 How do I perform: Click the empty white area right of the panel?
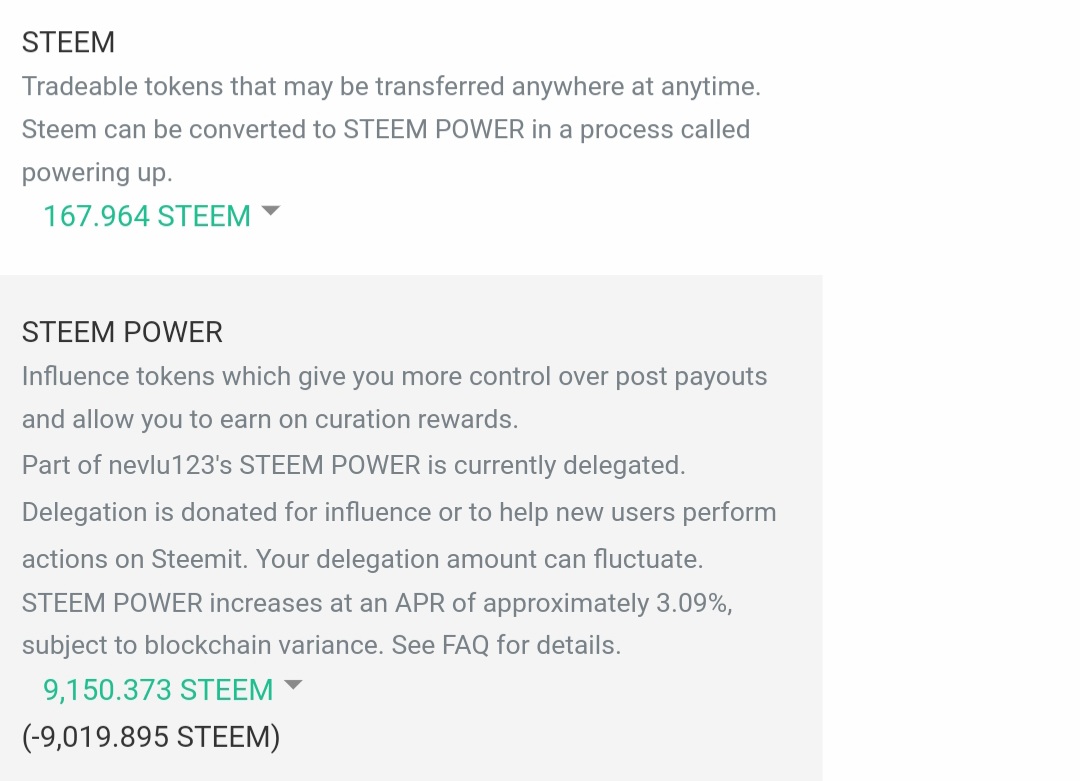coord(950,450)
